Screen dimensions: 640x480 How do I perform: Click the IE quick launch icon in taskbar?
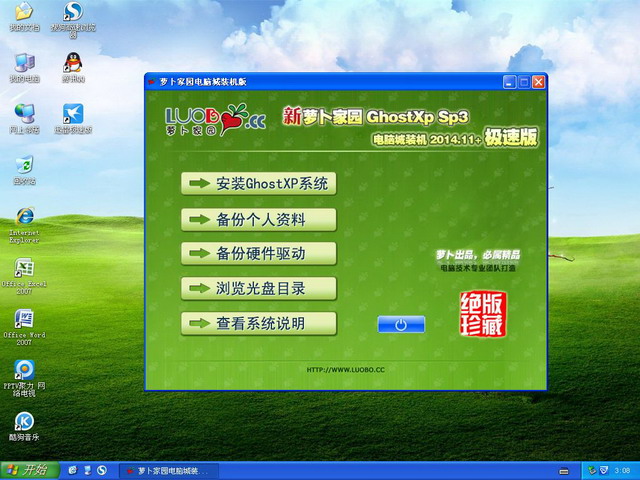point(73,471)
